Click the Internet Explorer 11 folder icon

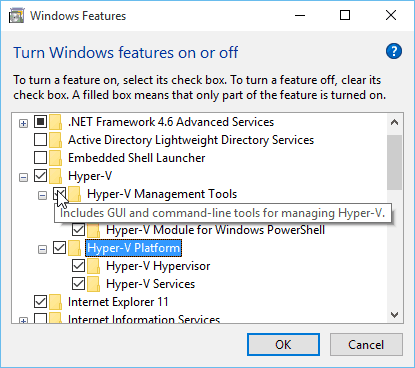click(56, 302)
